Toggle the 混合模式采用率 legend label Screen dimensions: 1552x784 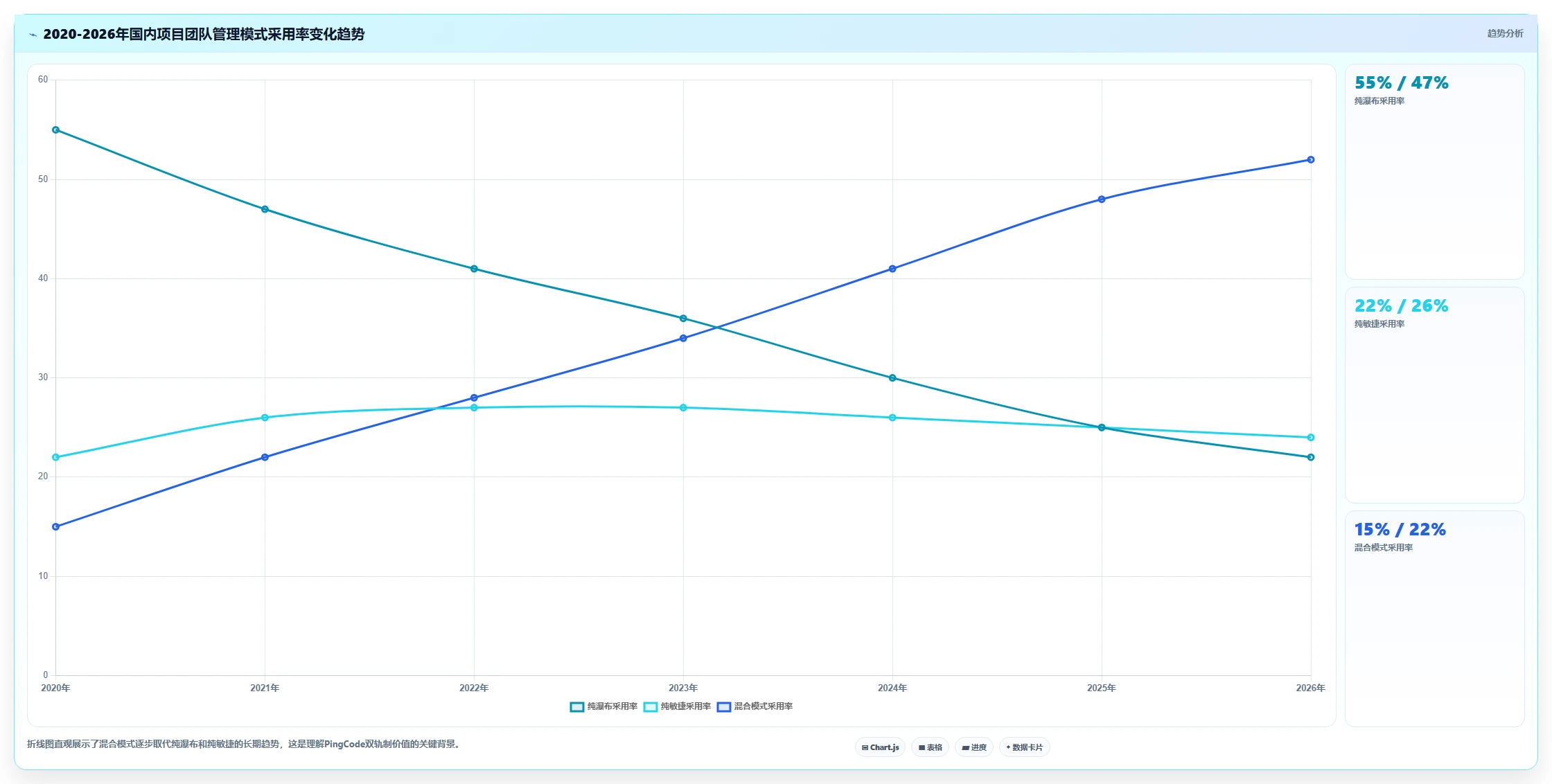pyautogui.click(x=764, y=706)
